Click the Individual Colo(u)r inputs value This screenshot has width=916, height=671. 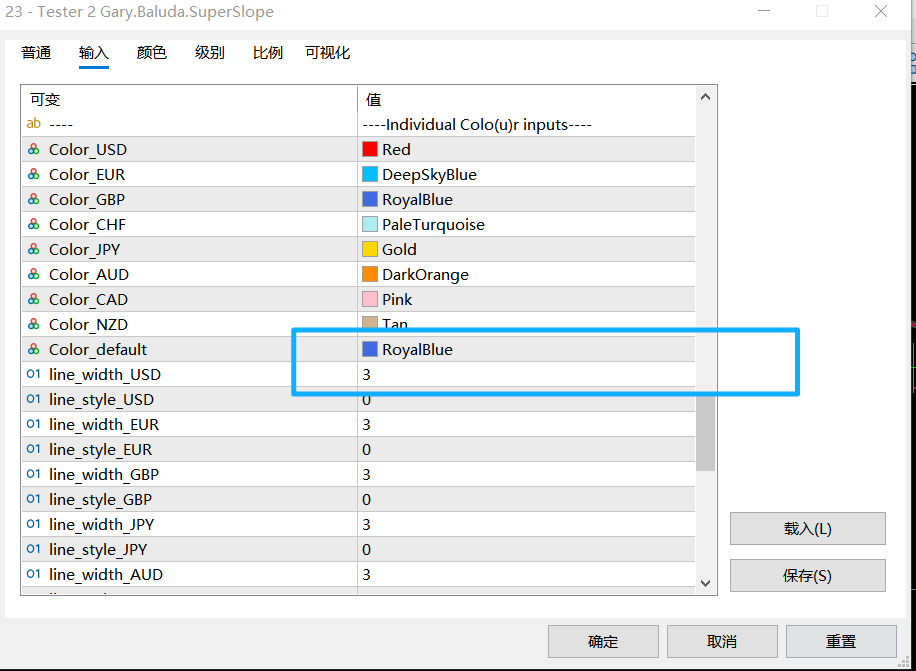477,124
